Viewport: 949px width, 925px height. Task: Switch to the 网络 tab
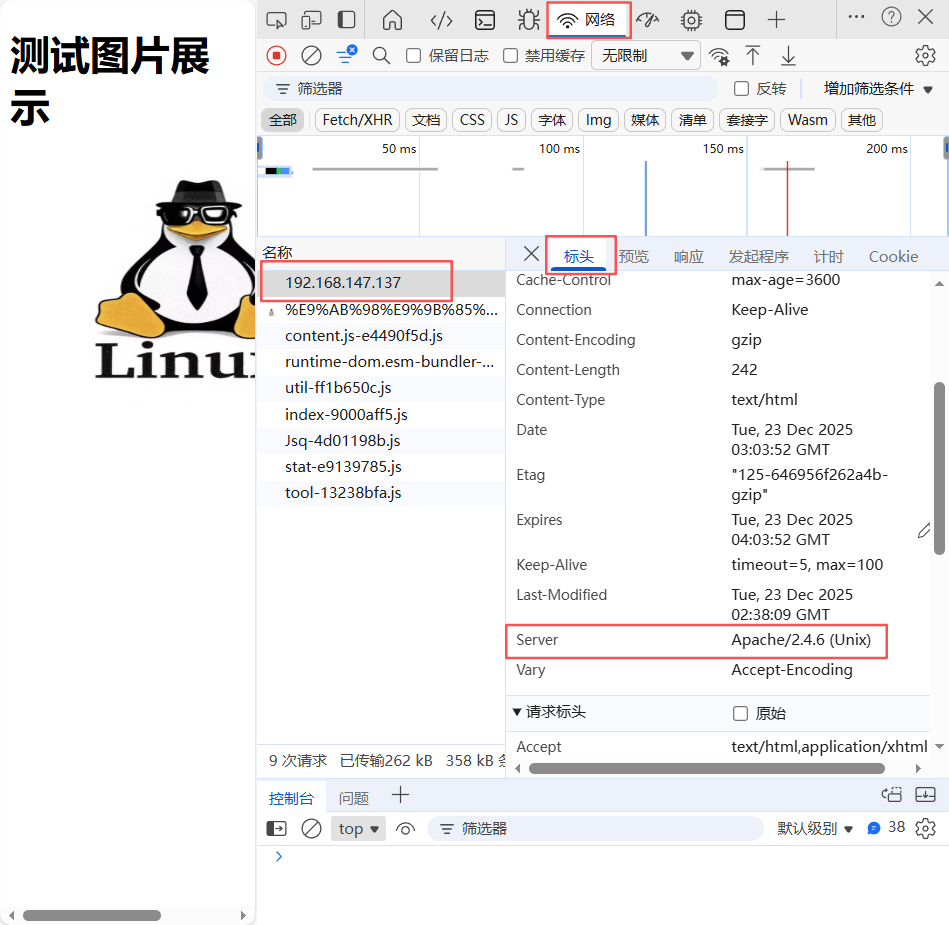point(588,20)
